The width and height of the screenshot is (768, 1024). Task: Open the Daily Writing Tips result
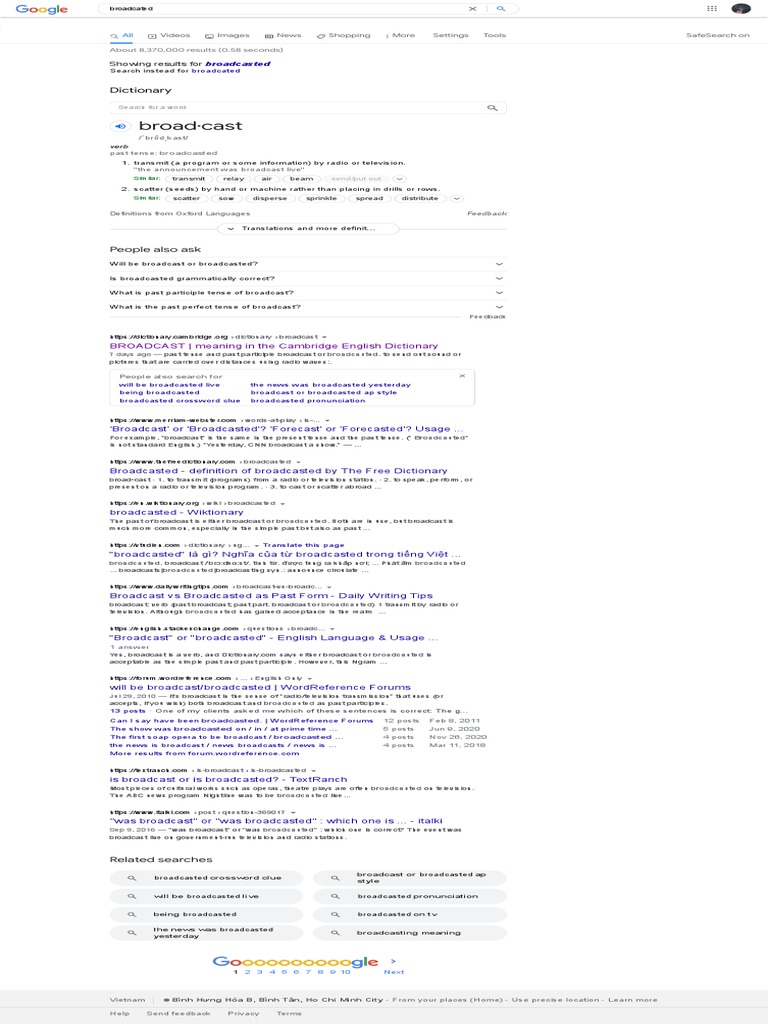[271, 596]
